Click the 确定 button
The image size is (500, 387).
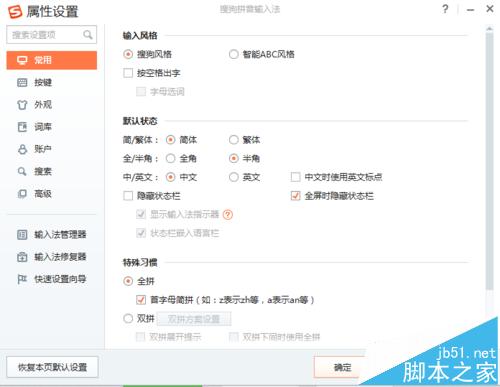pyautogui.click(x=343, y=367)
